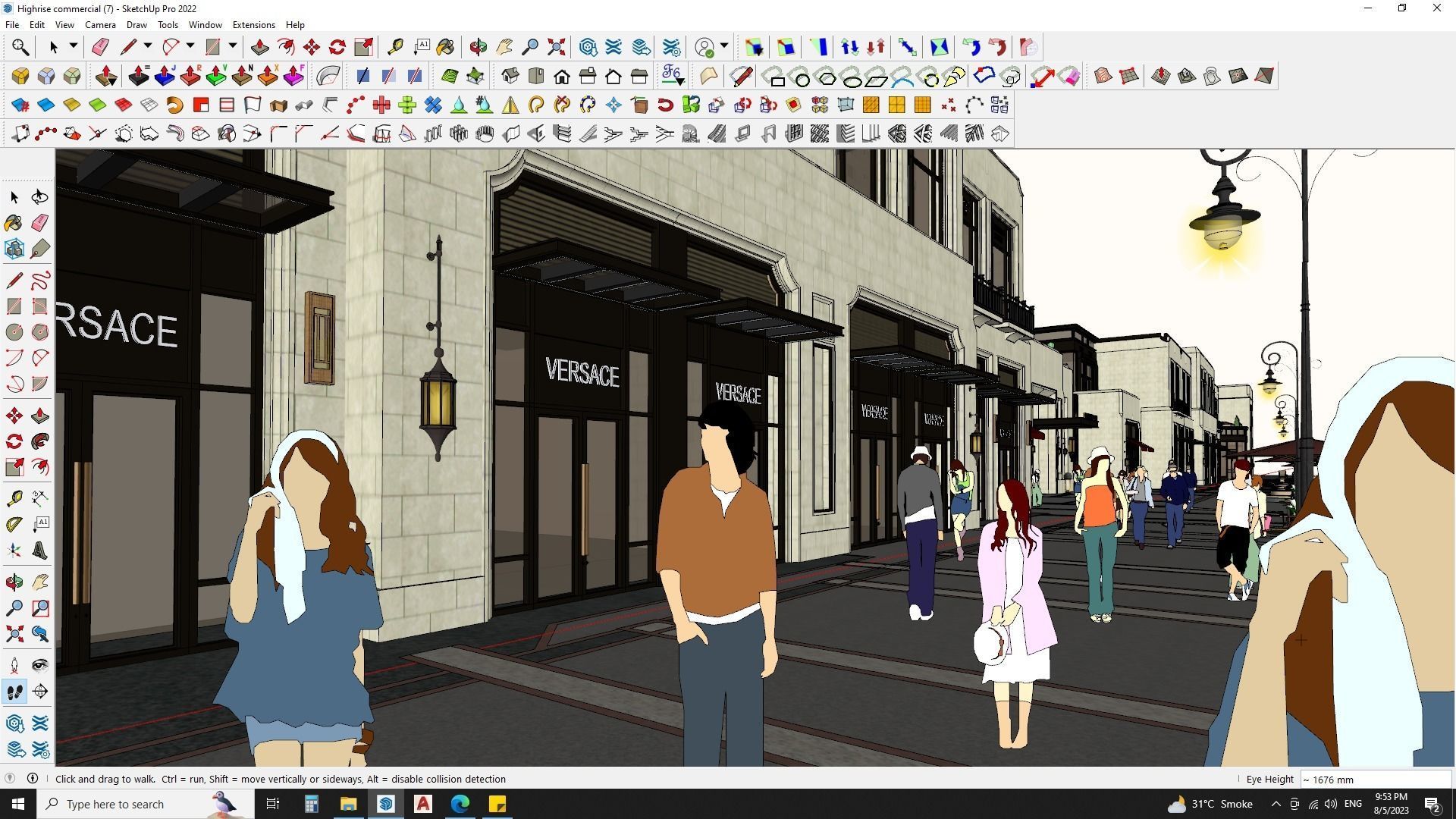Expand the signed-in account dropdown arrow
The width and height of the screenshot is (1456, 819).
click(x=724, y=46)
